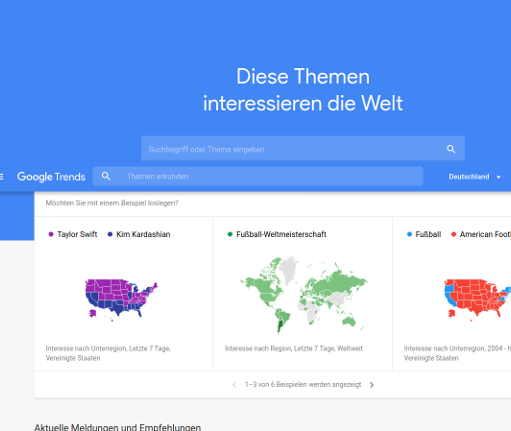Click the dark blue Kim Kardashian dot

point(110,234)
